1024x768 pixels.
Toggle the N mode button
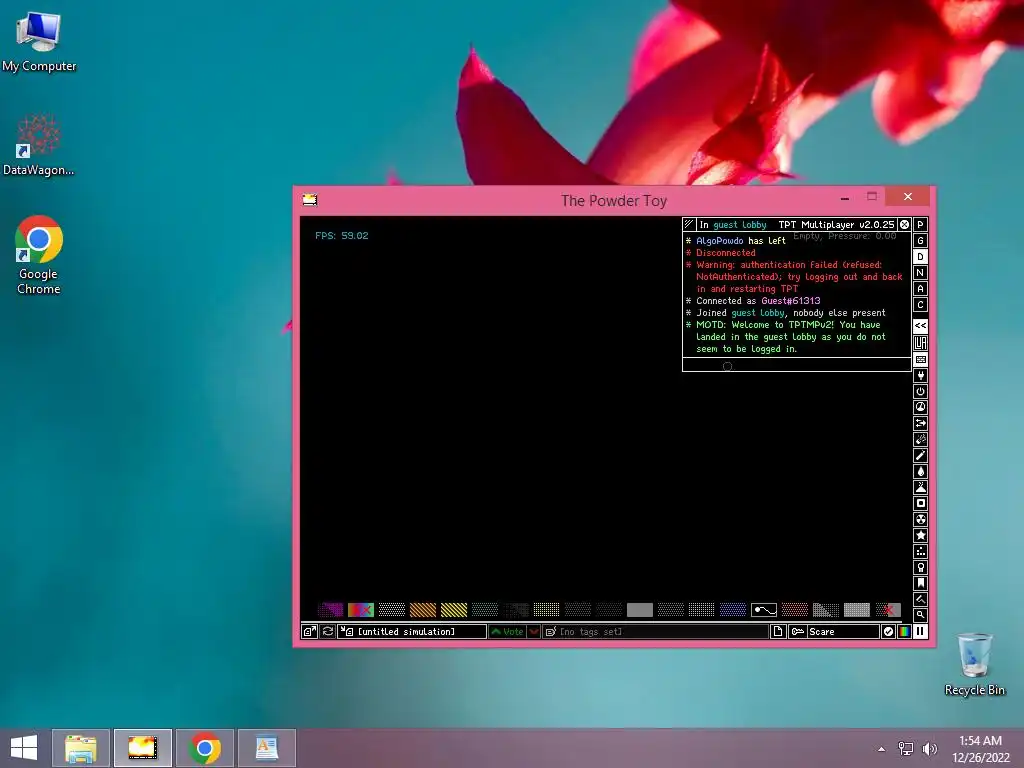pos(920,272)
